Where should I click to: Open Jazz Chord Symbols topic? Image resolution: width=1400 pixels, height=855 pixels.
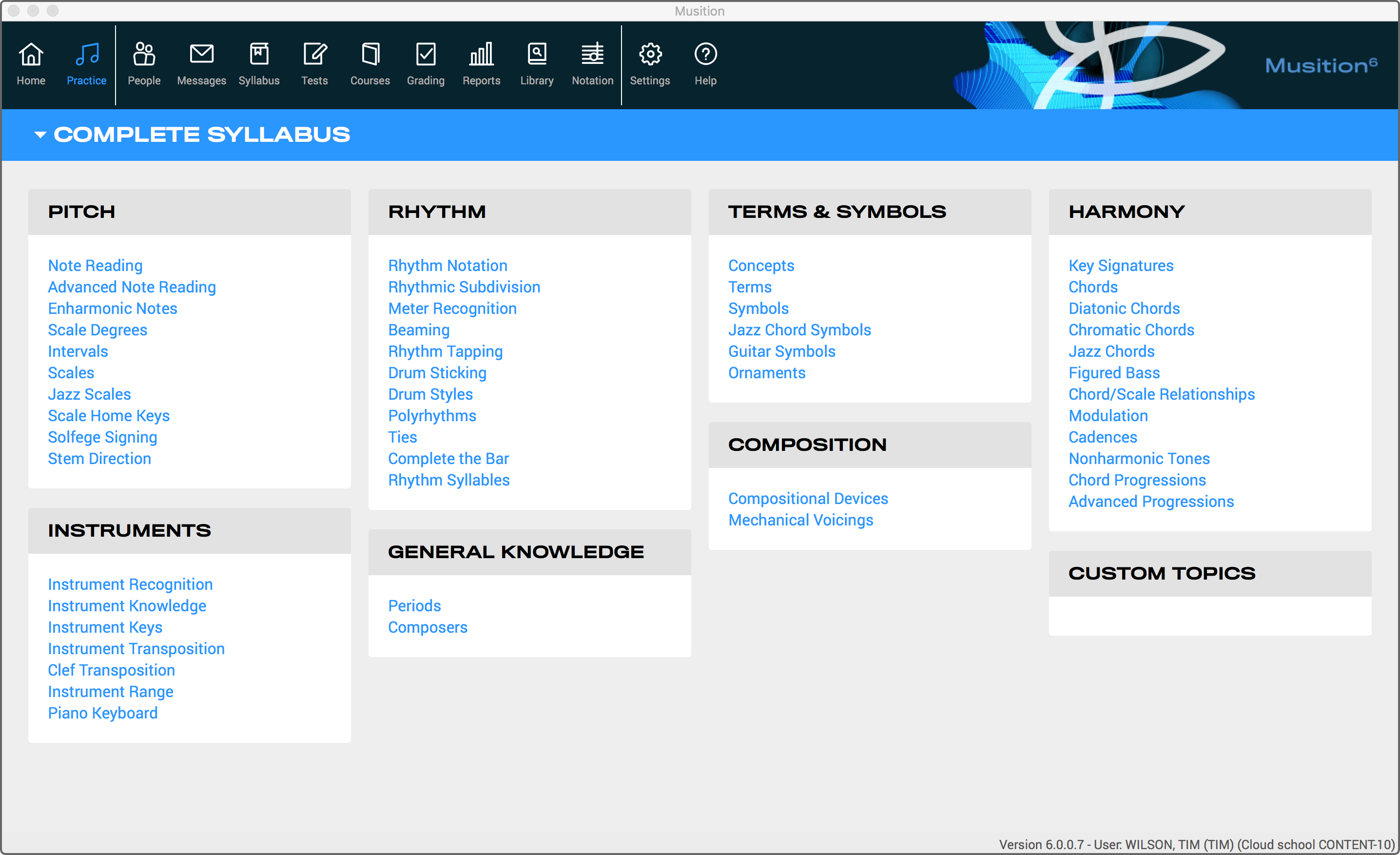(799, 330)
